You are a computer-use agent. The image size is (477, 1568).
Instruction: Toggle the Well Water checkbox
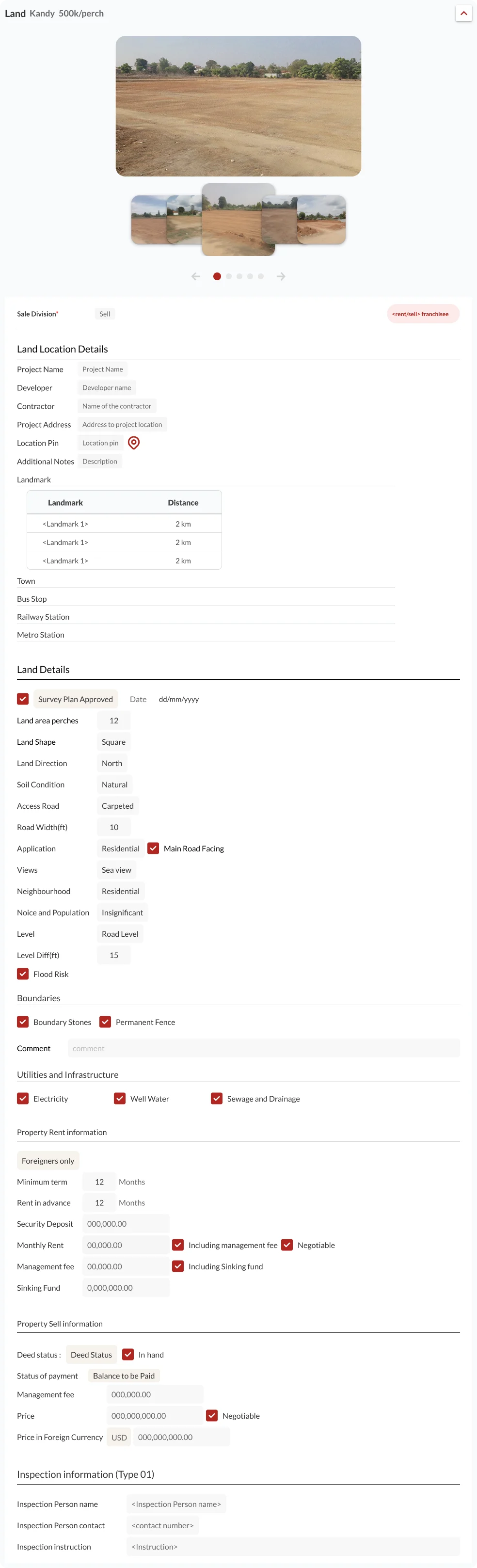[120, 1099]
